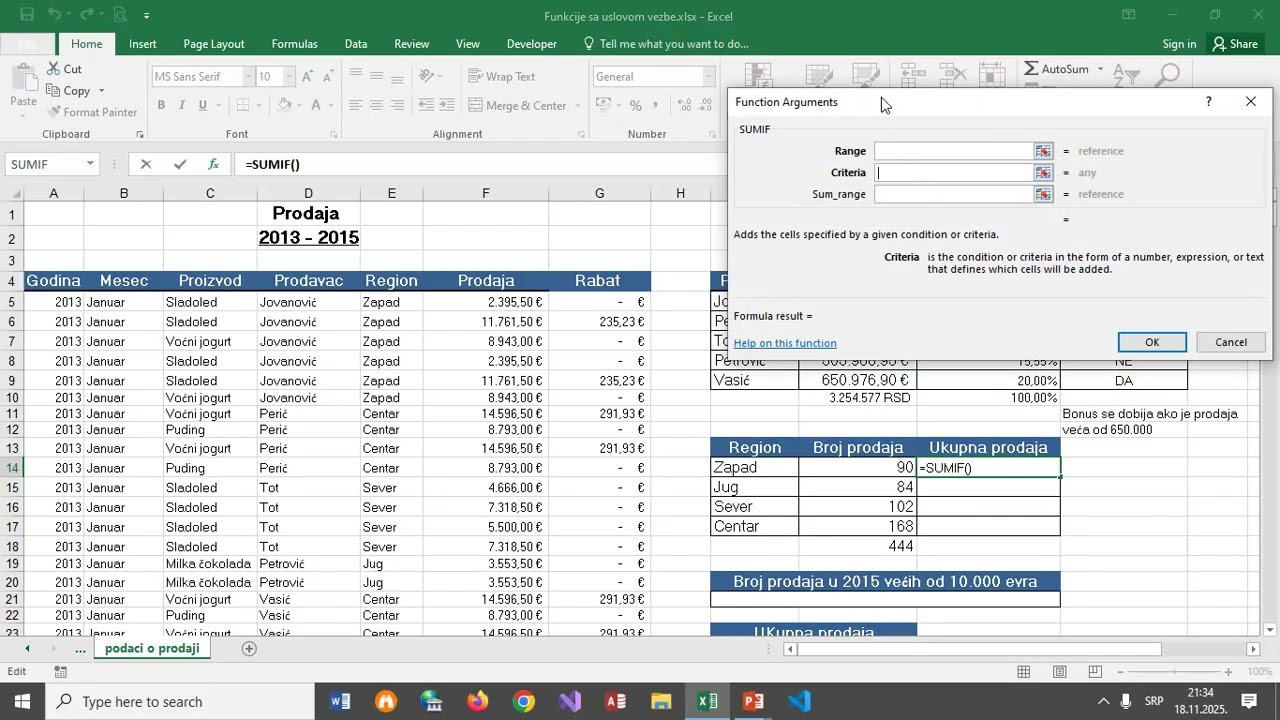Toggle italic formatting
This screenshot has width=1280, height=720.
click(182, 105)
